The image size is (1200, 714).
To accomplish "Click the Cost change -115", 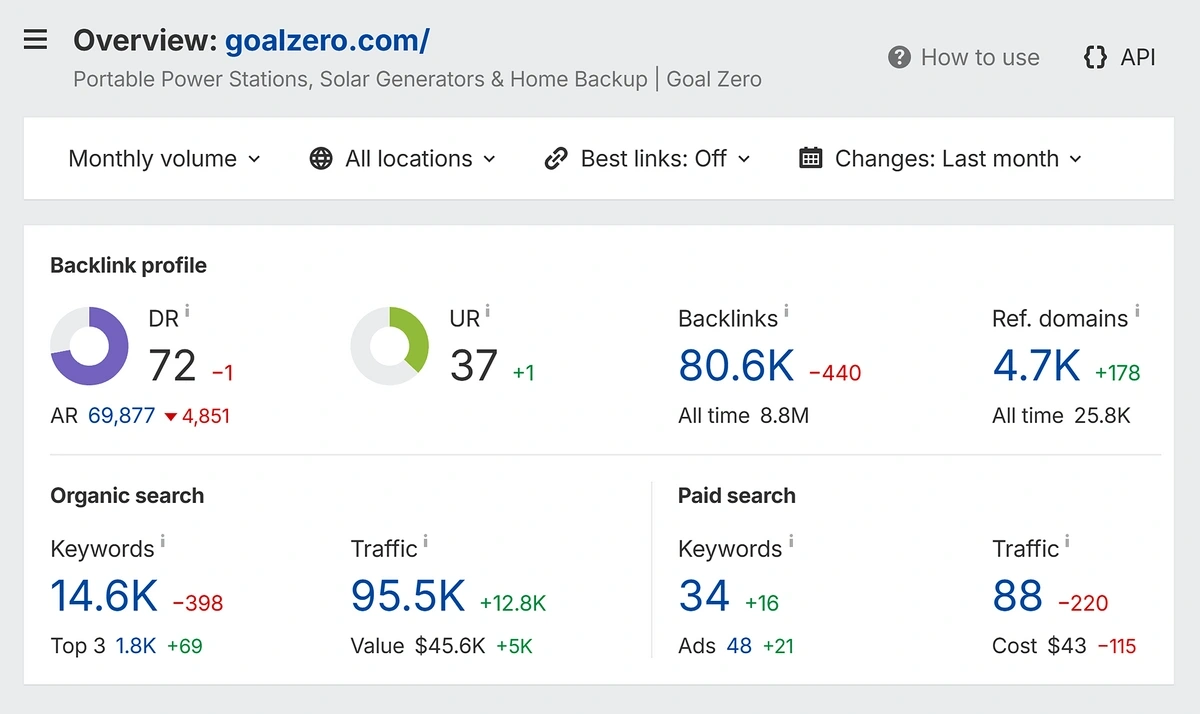I will [x=1117, y=646].
